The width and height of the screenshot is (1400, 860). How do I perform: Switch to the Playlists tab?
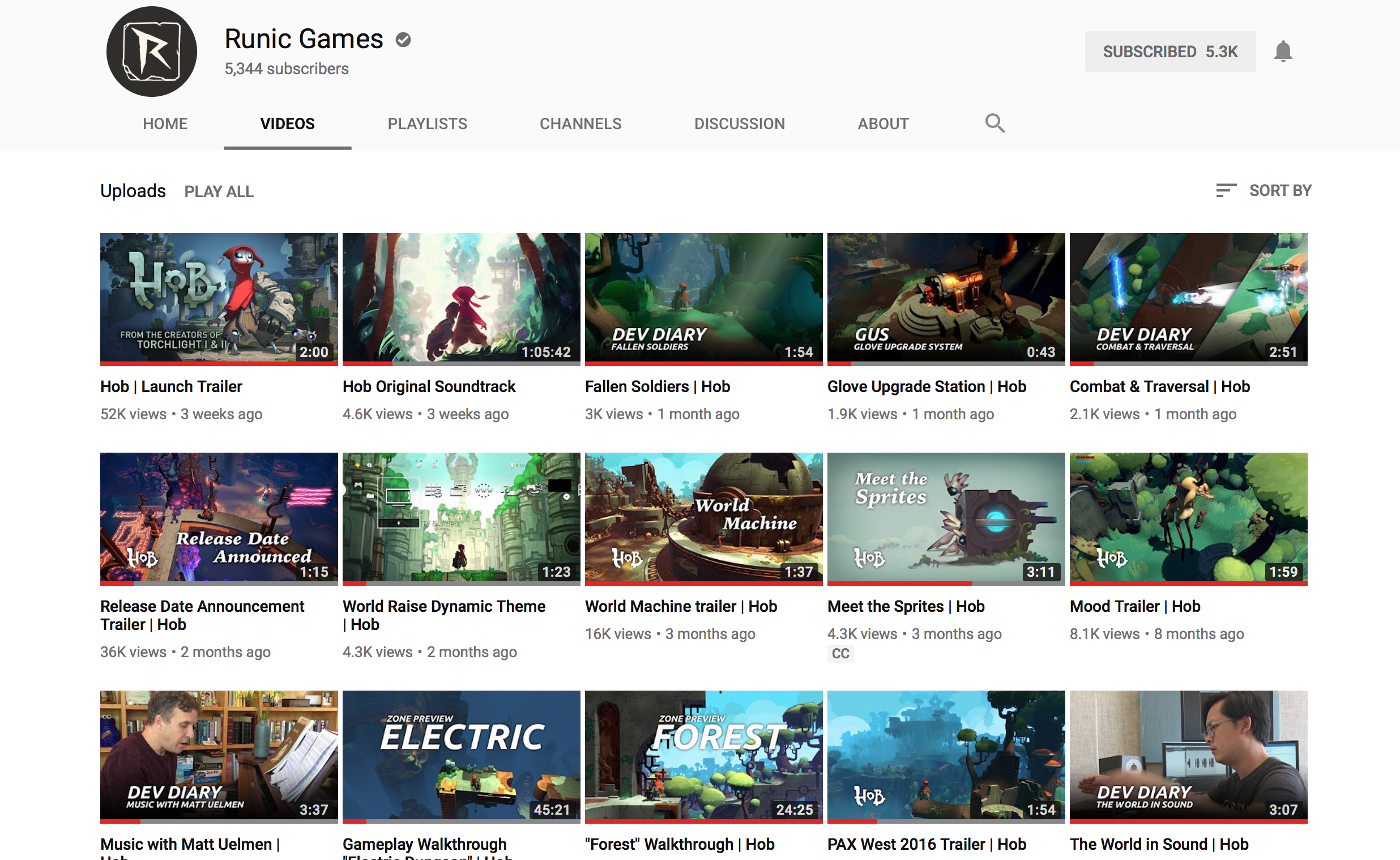[x=427, y=124]
